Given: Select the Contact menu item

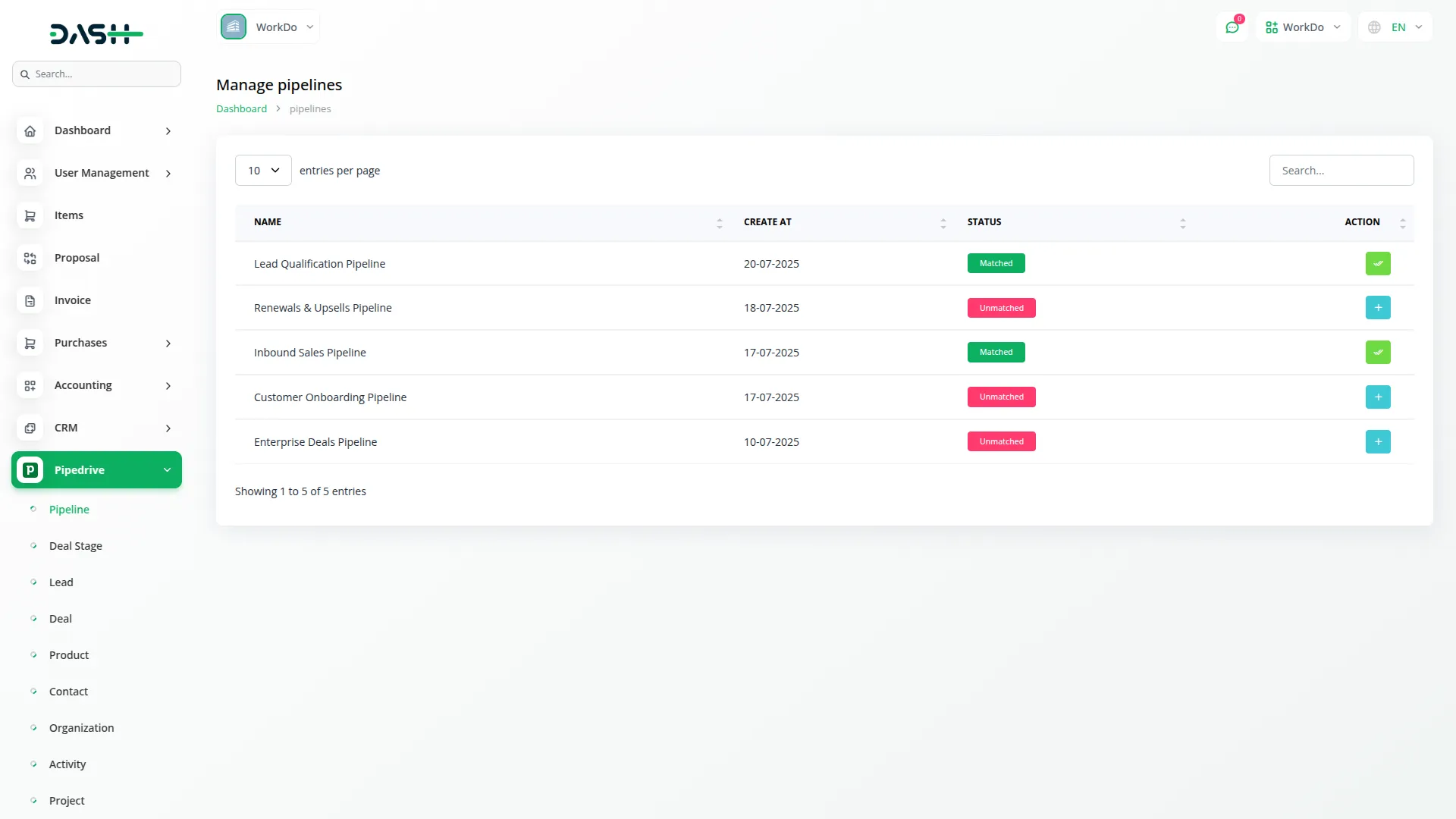Looking at the screenshot, I should 69,691.
